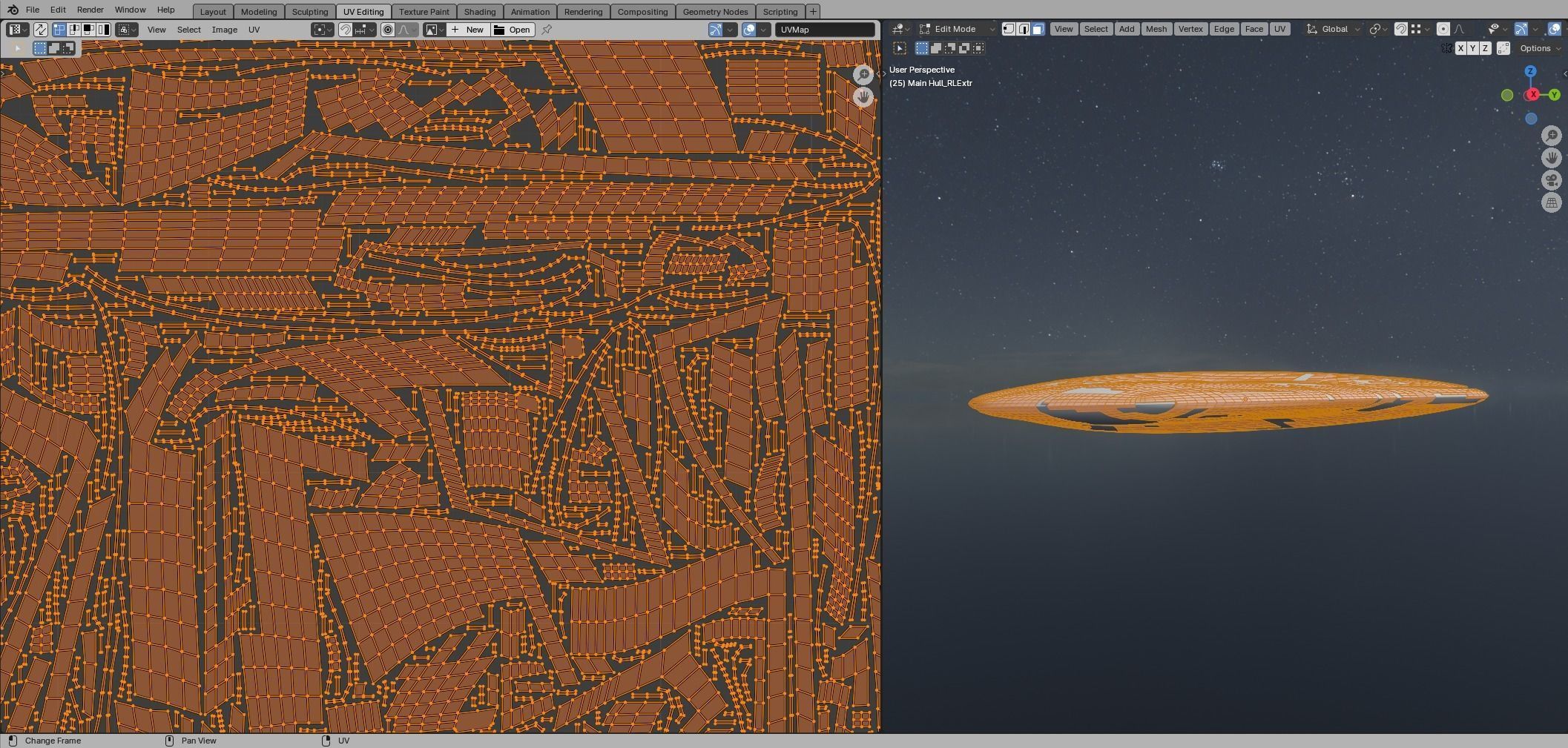Screen dimensions: 1568x748
Task: Select the viewport tweak tool icon
Action: pyautogui.click(x=900, y=48)
